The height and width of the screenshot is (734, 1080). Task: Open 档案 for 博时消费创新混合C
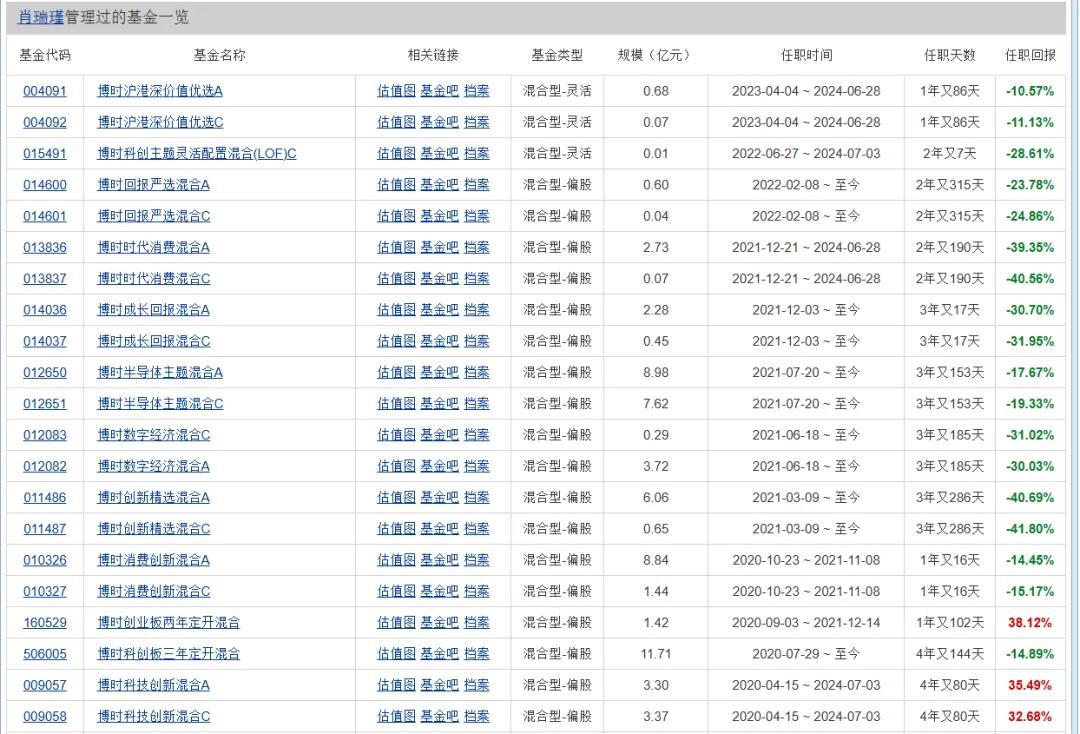(x=477, y=591)
